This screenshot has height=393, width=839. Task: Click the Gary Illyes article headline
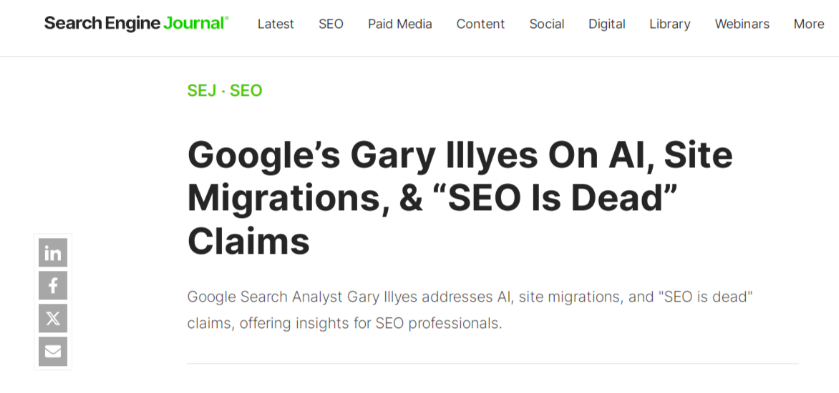pos(460,198)
